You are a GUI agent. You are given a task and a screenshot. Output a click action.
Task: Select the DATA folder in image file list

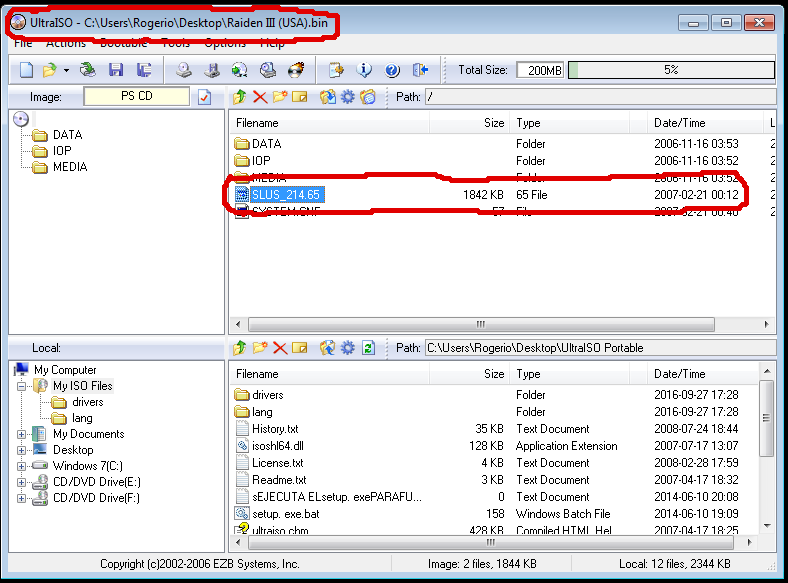click(266, 144)
